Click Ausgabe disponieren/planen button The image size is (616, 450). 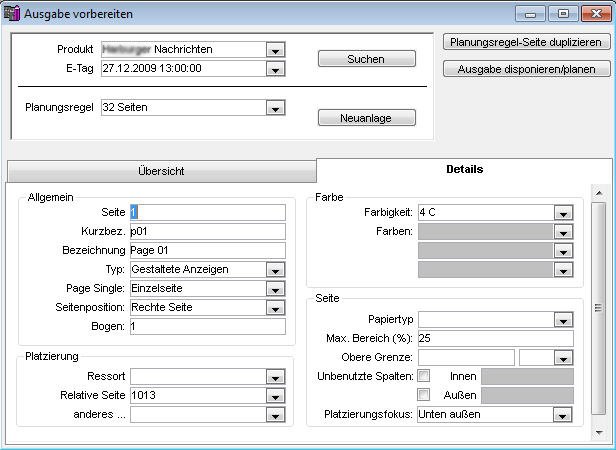tap(526, 69)
